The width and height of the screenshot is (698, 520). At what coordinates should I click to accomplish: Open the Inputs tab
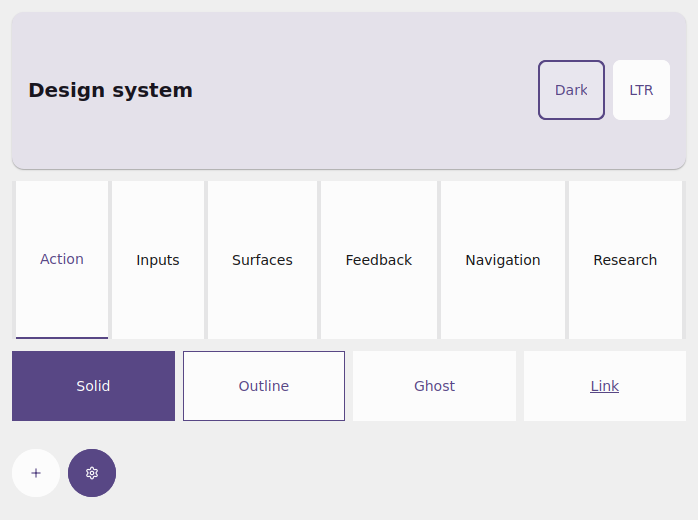[158, 260]
